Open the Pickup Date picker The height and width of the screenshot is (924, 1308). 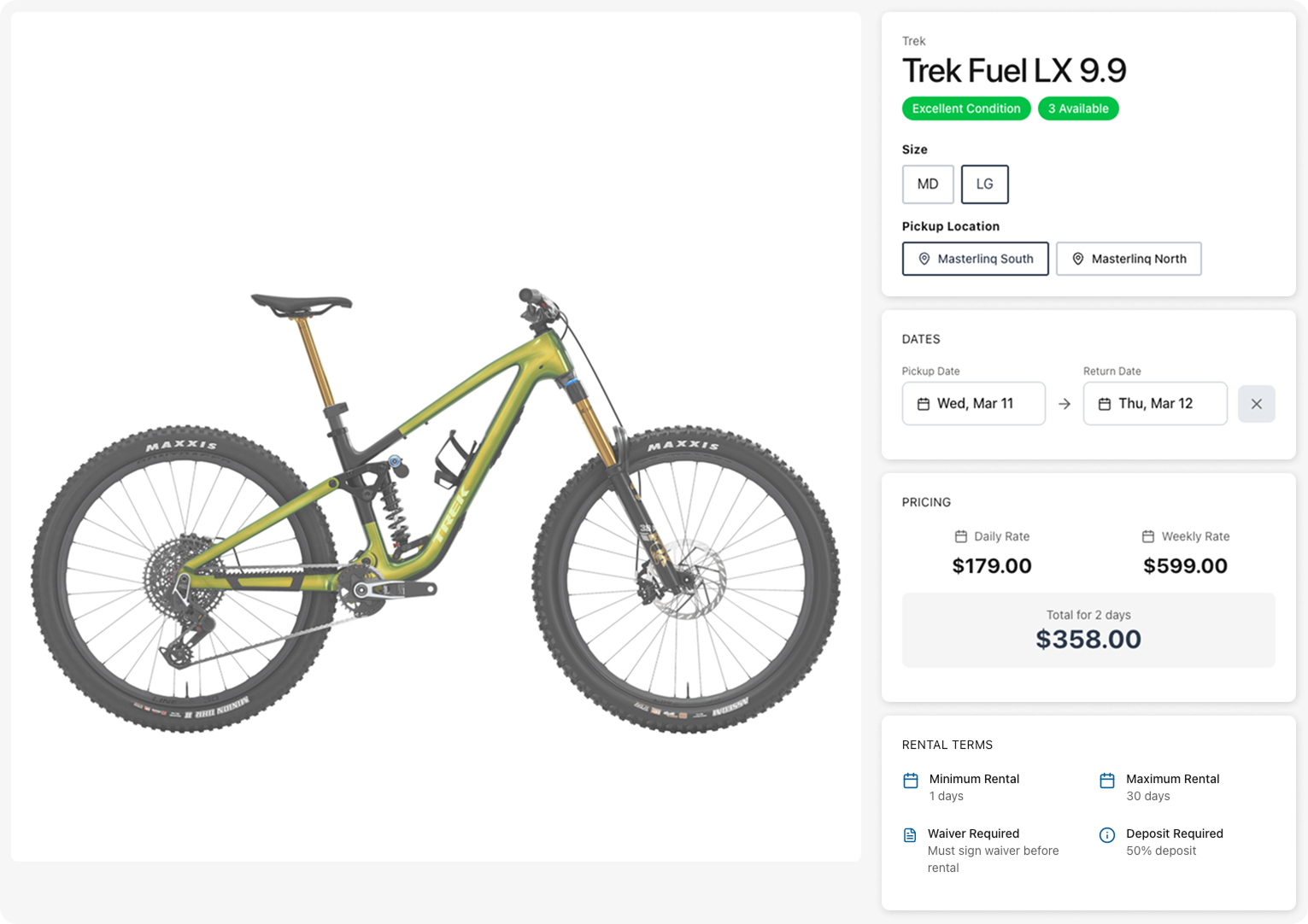coord(975,404)
